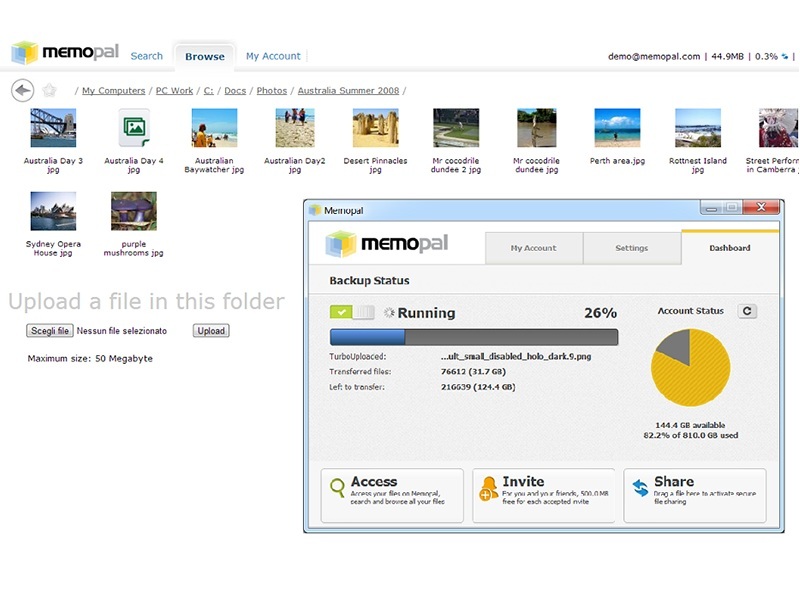Screen dimensions: 800x600
Task: Click the Access magnifier icon
Action: coord(337,487)
